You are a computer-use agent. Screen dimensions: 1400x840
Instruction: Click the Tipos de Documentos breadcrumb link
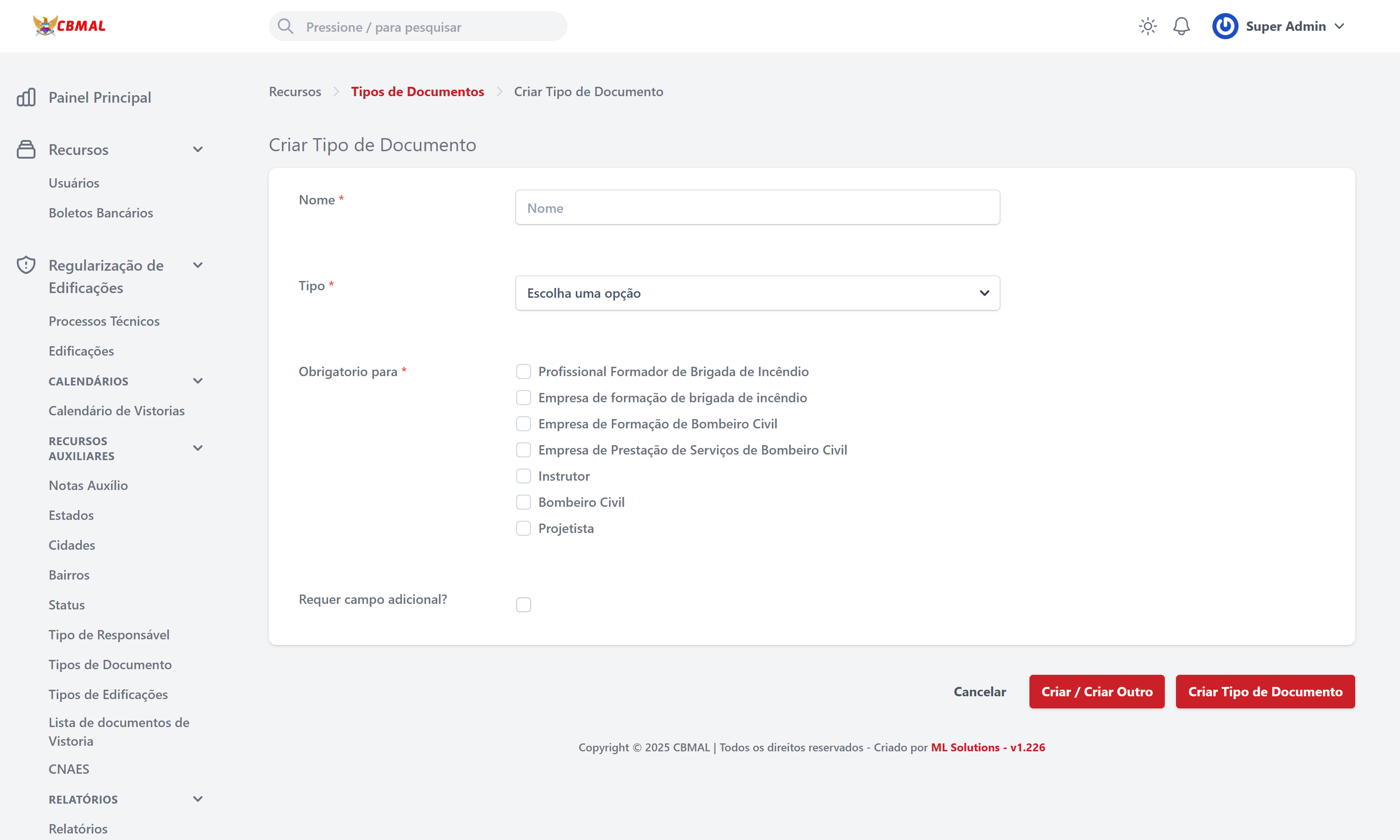[x=417, y=91]
